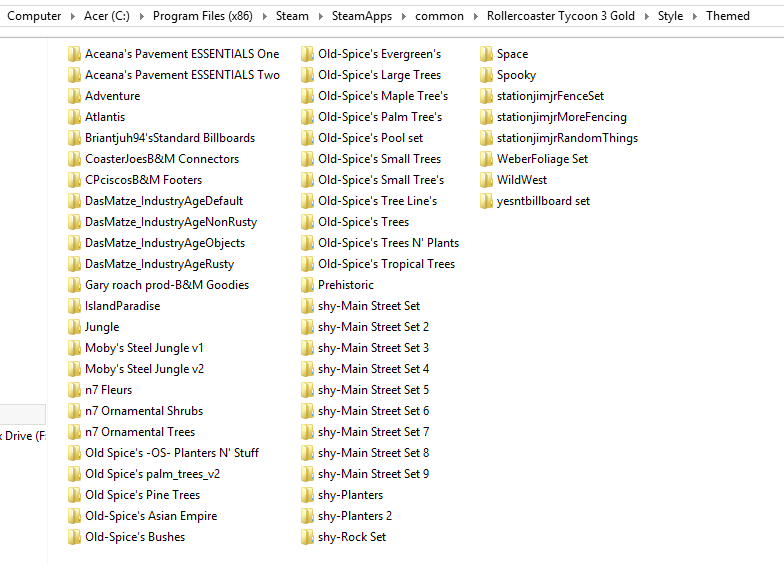784x568 pixels.
Task: Select the shy-Main Street Set 5 folder
Action: pyautogui.click(x=373, y=390)
